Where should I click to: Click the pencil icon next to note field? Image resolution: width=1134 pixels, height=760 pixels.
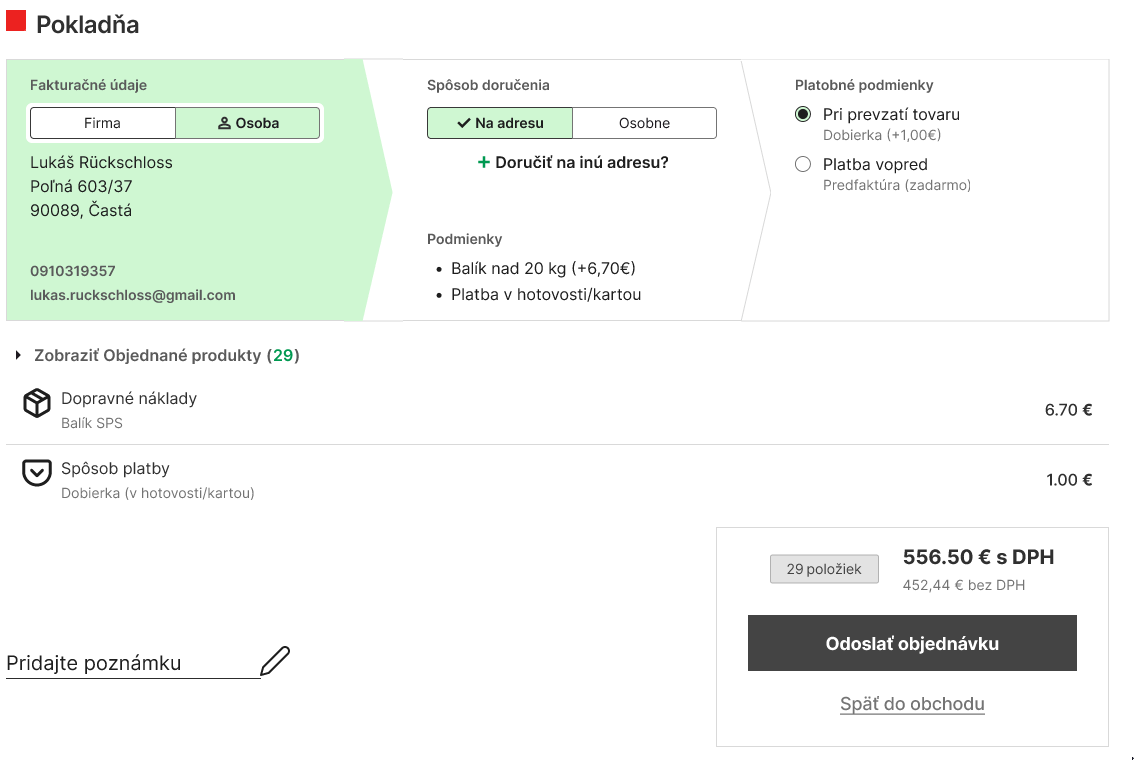click(275, 661)
